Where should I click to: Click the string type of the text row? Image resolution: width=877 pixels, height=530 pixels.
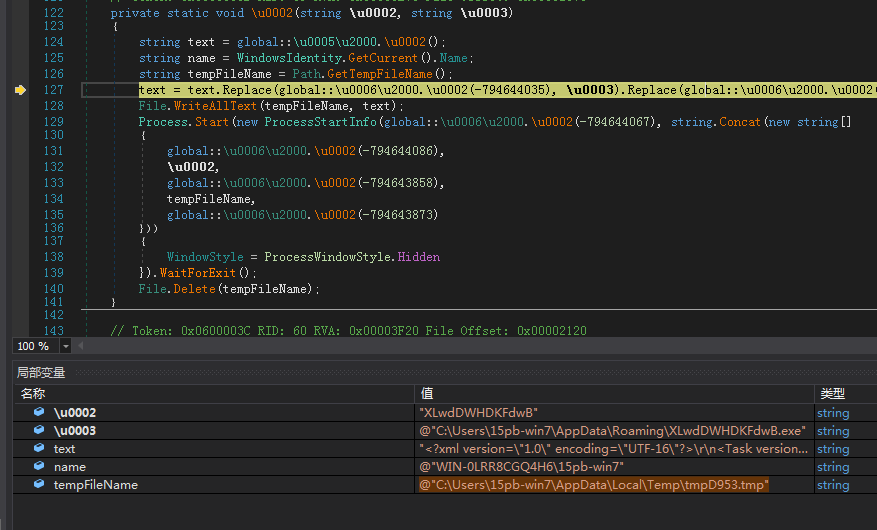click(x=833, y=448)
